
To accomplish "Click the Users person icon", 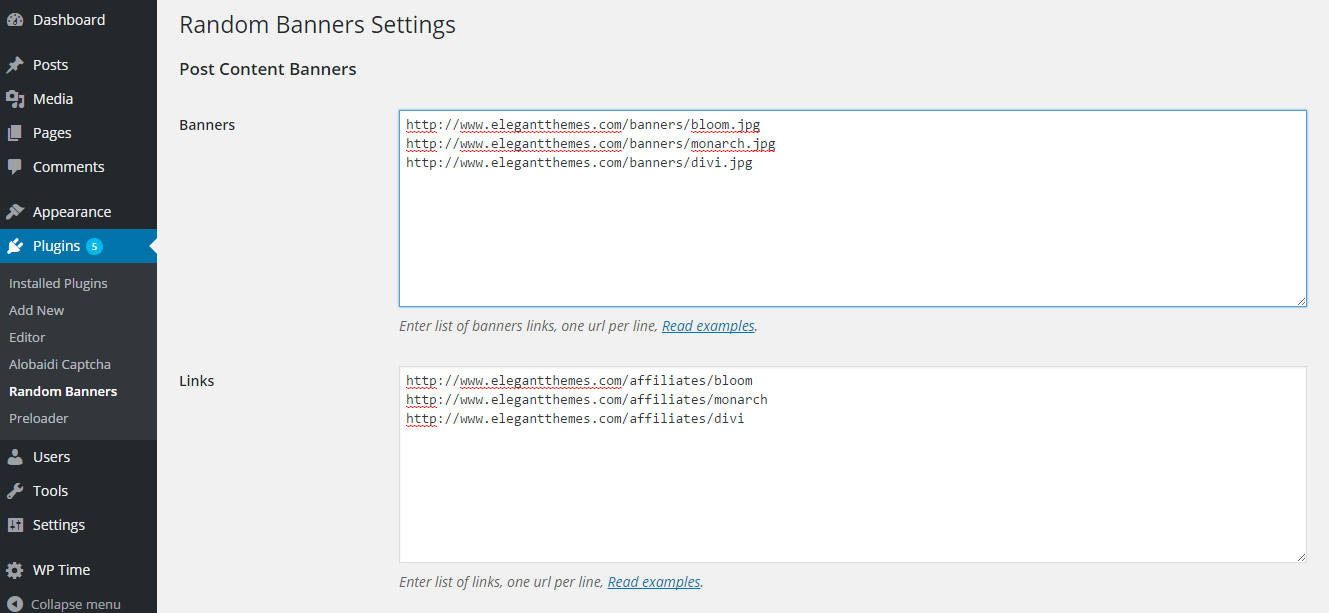I will point(15,457).
